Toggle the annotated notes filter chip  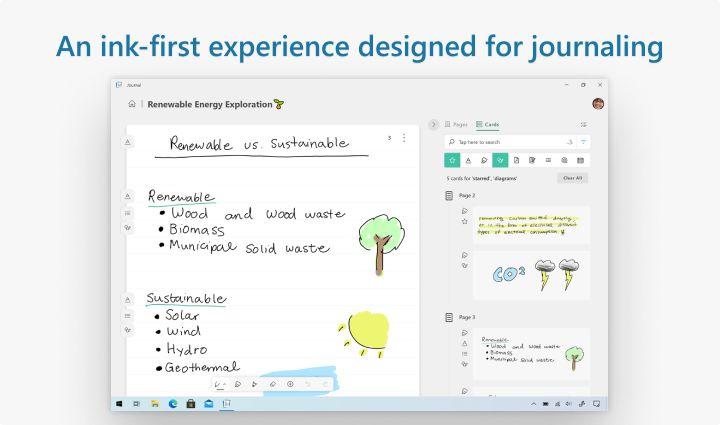click(532, 160)
